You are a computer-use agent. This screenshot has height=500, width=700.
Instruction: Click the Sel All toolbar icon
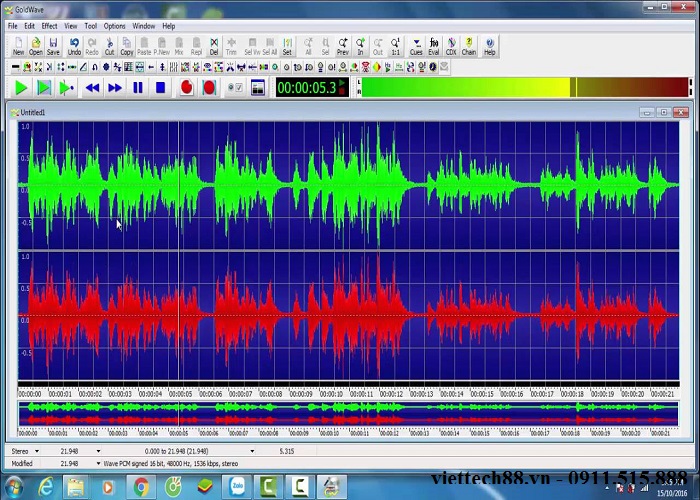click(270, 46)
